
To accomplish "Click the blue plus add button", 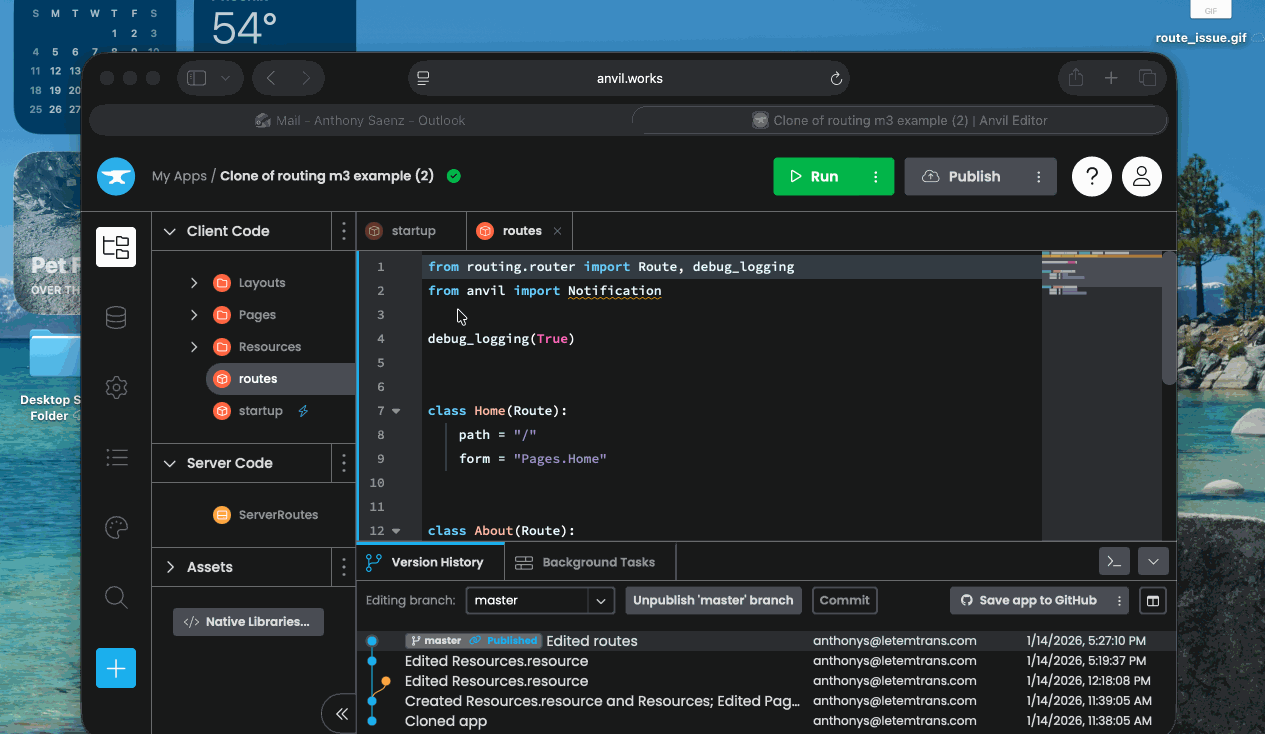I will [x=116, y=668].
